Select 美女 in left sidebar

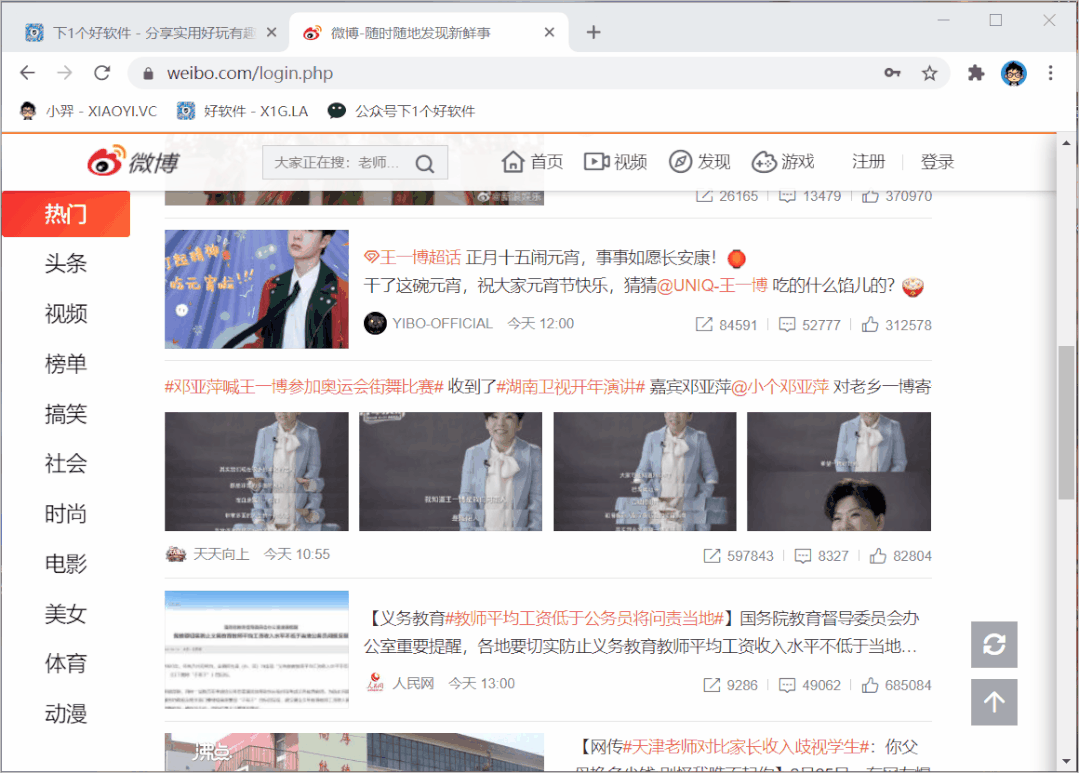66,614
